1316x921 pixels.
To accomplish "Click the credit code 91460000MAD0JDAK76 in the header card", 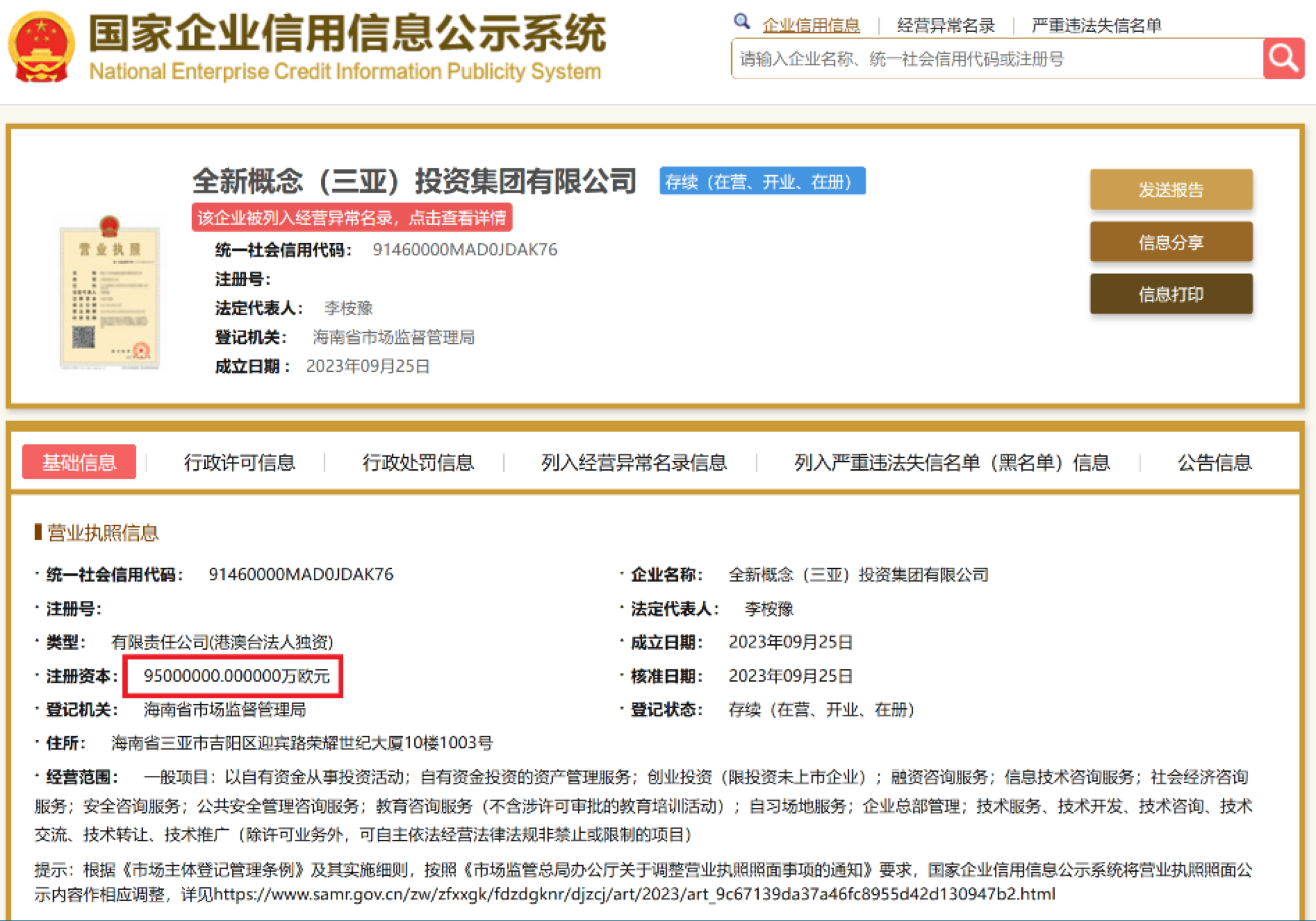I will pos(465,250).
